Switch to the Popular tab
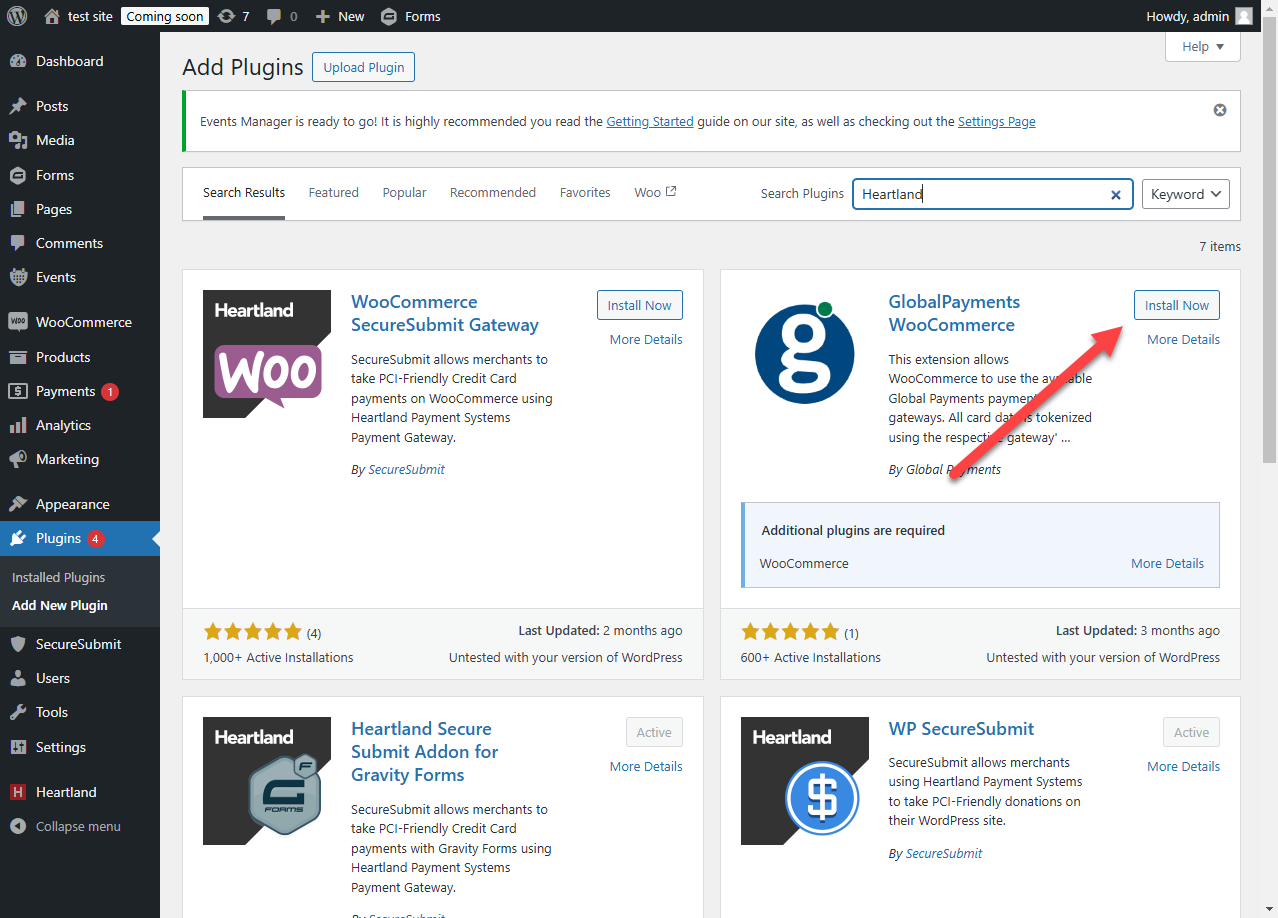The width and height of the screenshot is (1278, 918). click(x=404, y=193)
